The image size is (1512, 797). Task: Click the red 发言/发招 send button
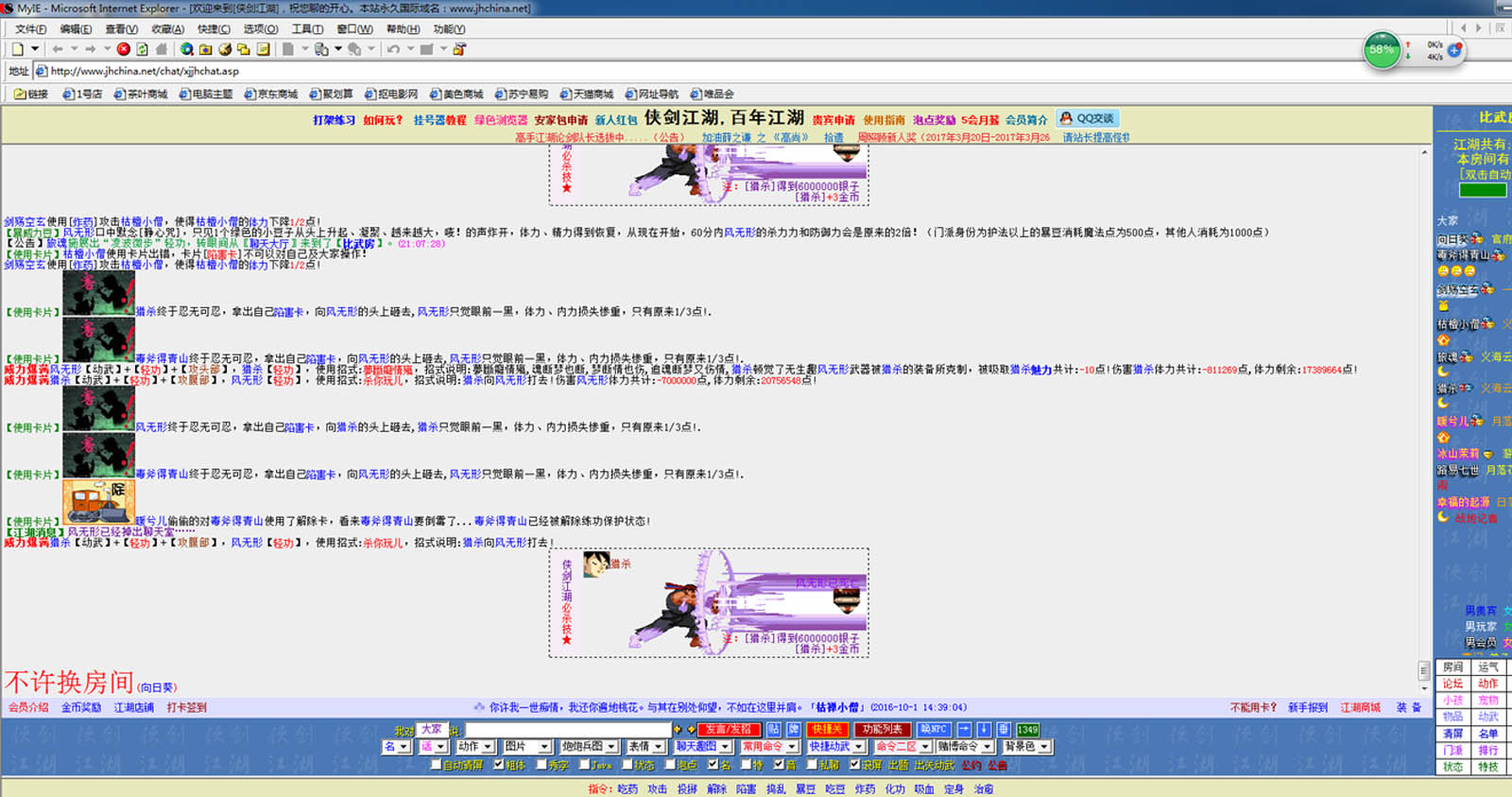pos(729,729)
